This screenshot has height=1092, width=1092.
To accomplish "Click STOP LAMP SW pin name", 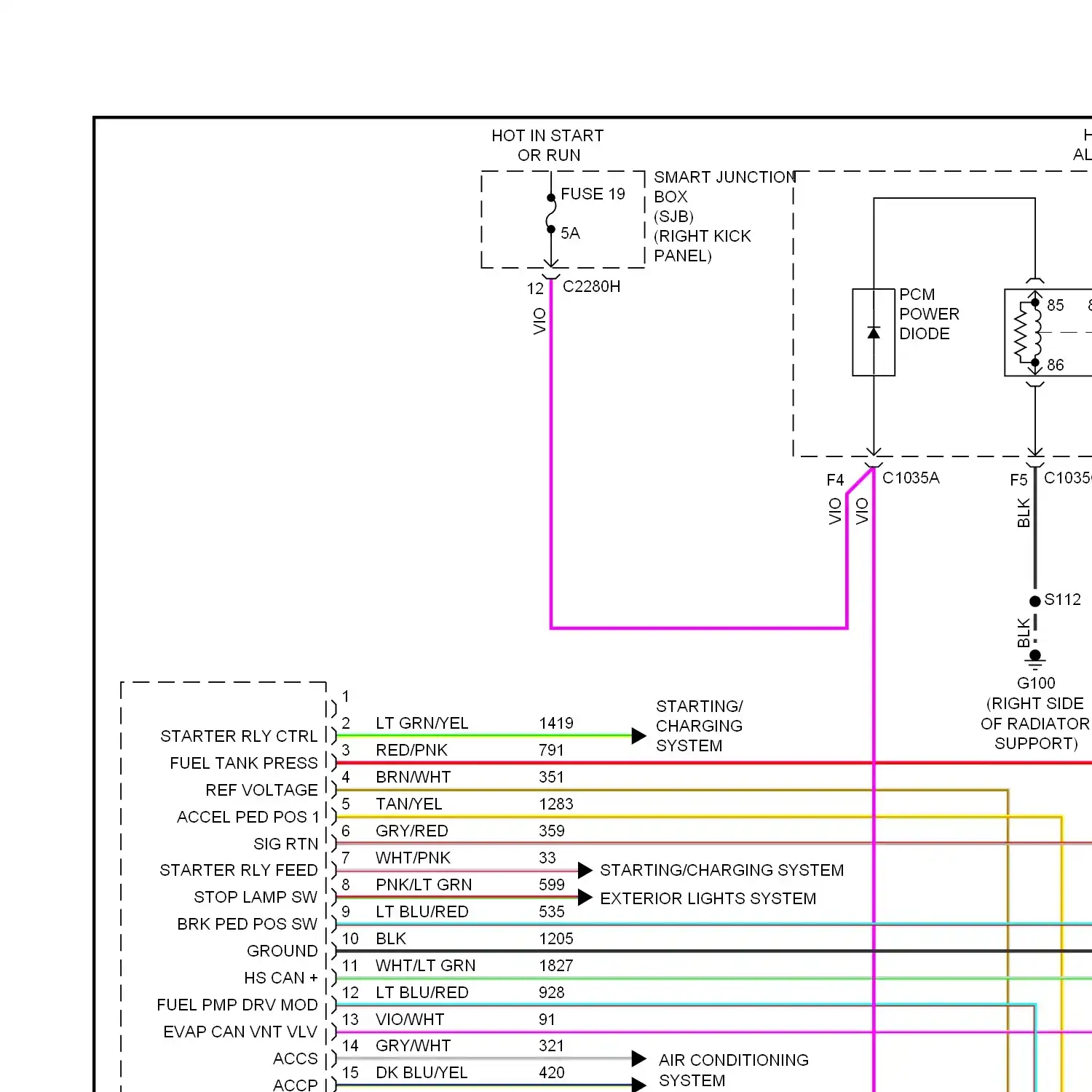I will click(x=256, y=898).
